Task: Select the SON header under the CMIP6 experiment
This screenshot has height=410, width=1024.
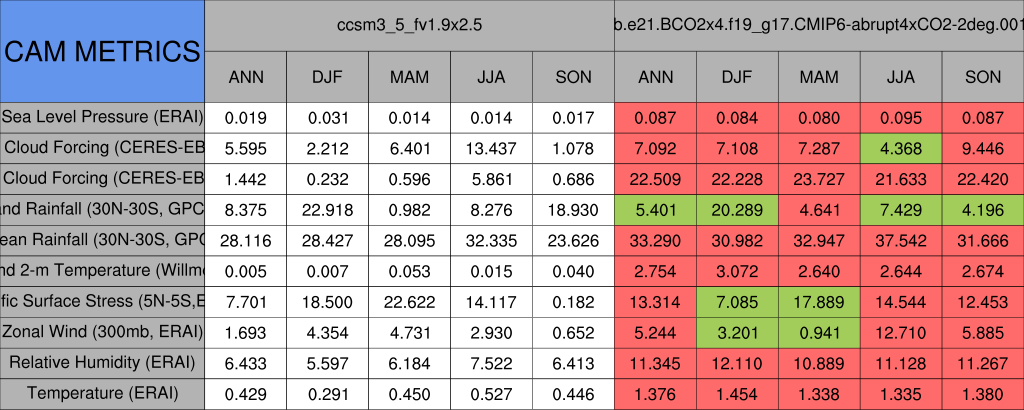Action: coord(983,76)
